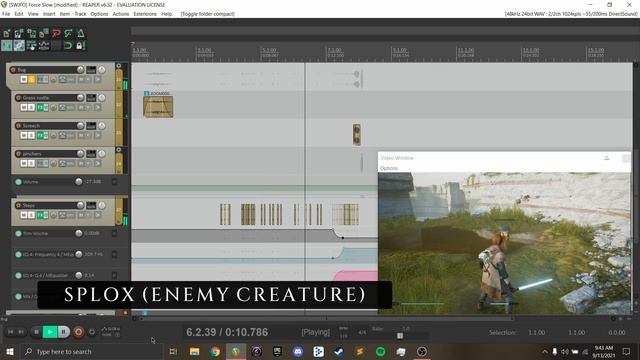Toggle auto-crossfade toolbar icon
The image size is (640, 360).
pyautogui.click(x=7, y=46)
